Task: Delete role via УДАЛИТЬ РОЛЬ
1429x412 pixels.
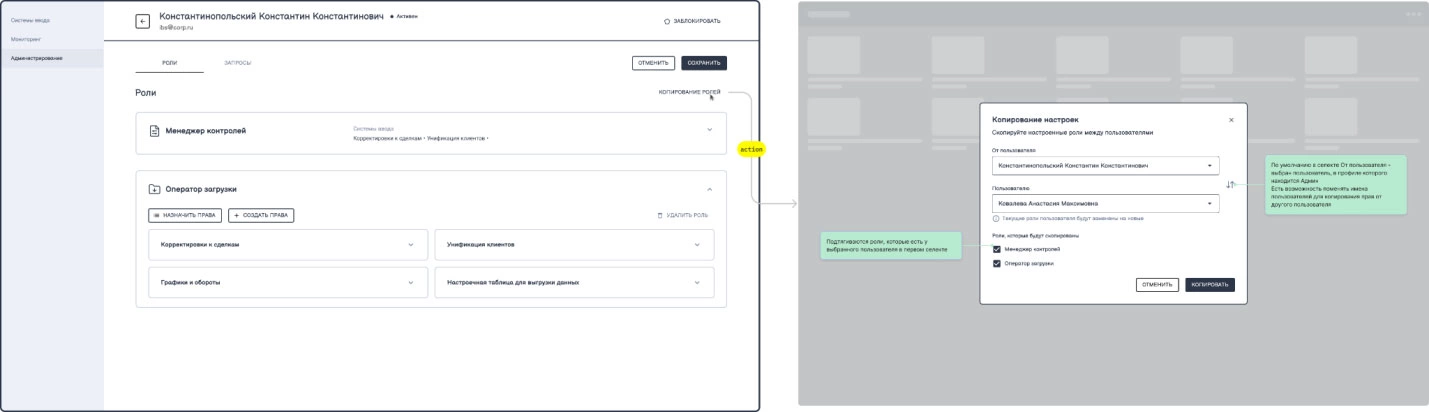Action: tap(683, 215)
